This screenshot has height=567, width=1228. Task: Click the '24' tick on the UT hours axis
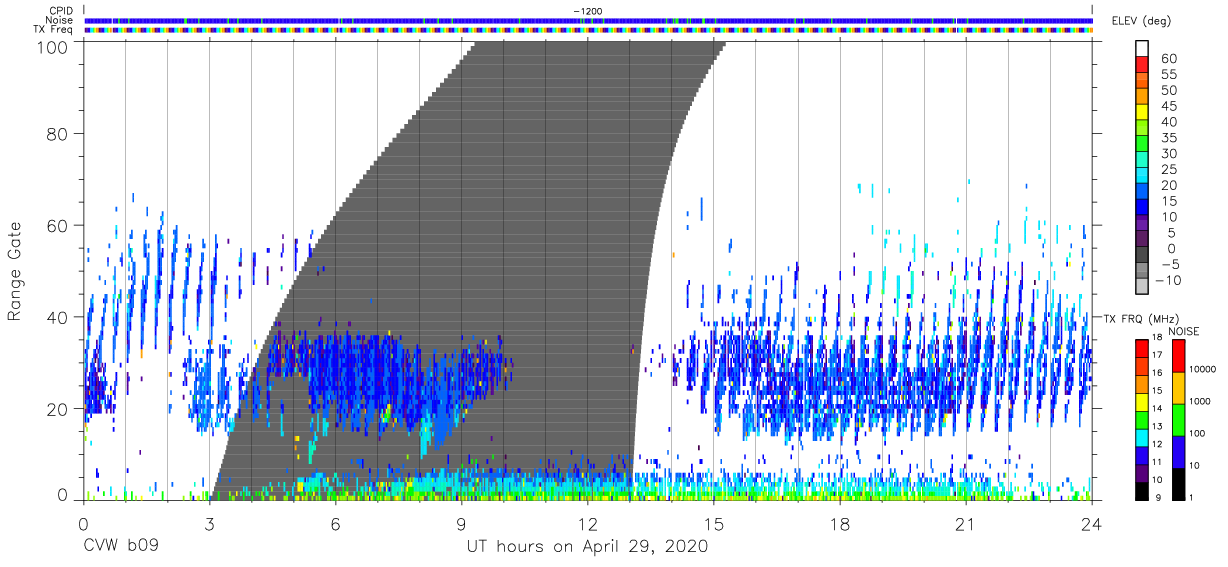(1092, 524)
